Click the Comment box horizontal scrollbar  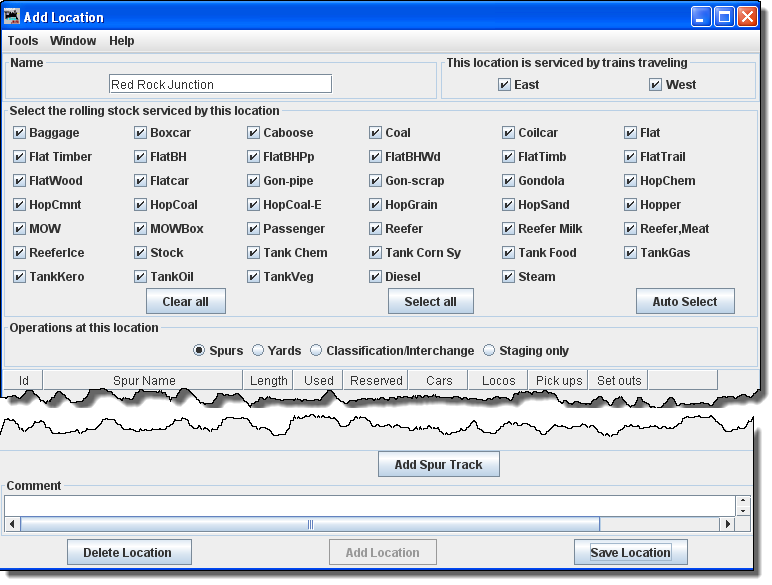pyautogui.click(x=310, y=524)
